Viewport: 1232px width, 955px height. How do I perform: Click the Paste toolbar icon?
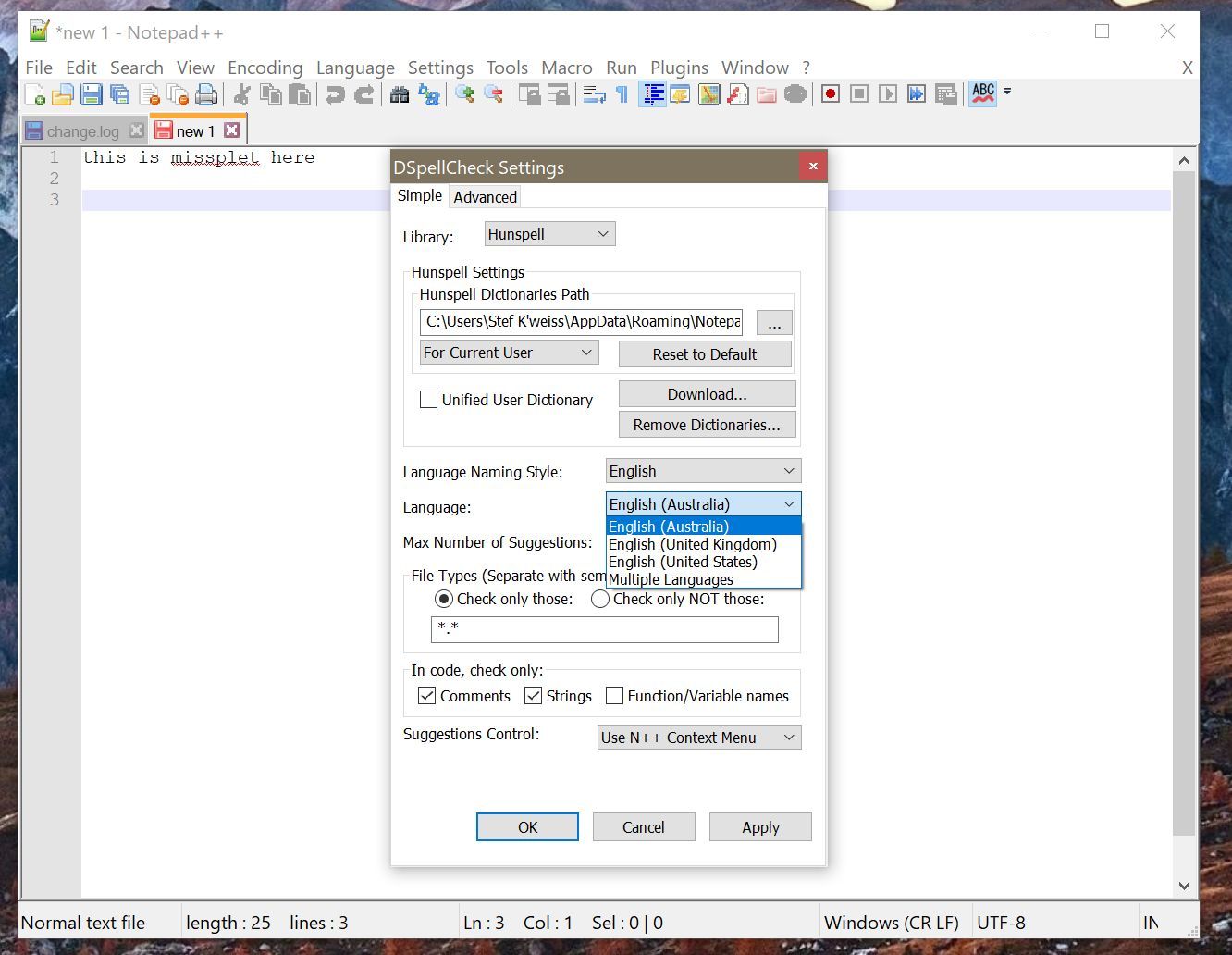pyautogui.click(x=300, y=94)
